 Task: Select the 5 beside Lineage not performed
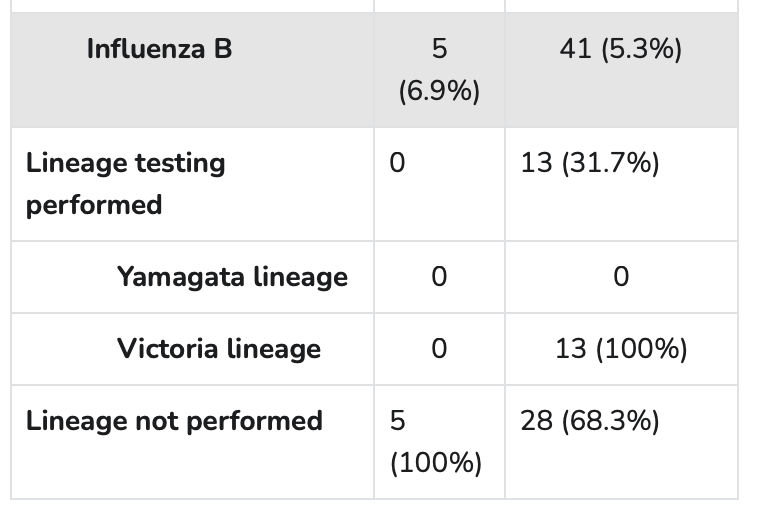(397, 421)
